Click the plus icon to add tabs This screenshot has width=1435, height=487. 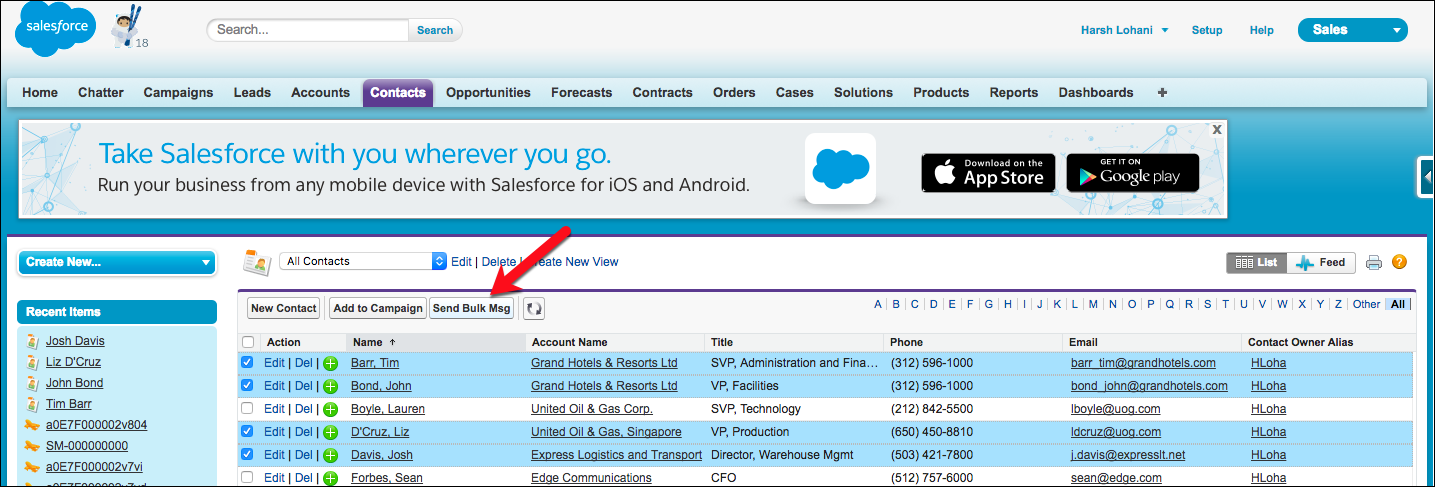point(1161,92)
